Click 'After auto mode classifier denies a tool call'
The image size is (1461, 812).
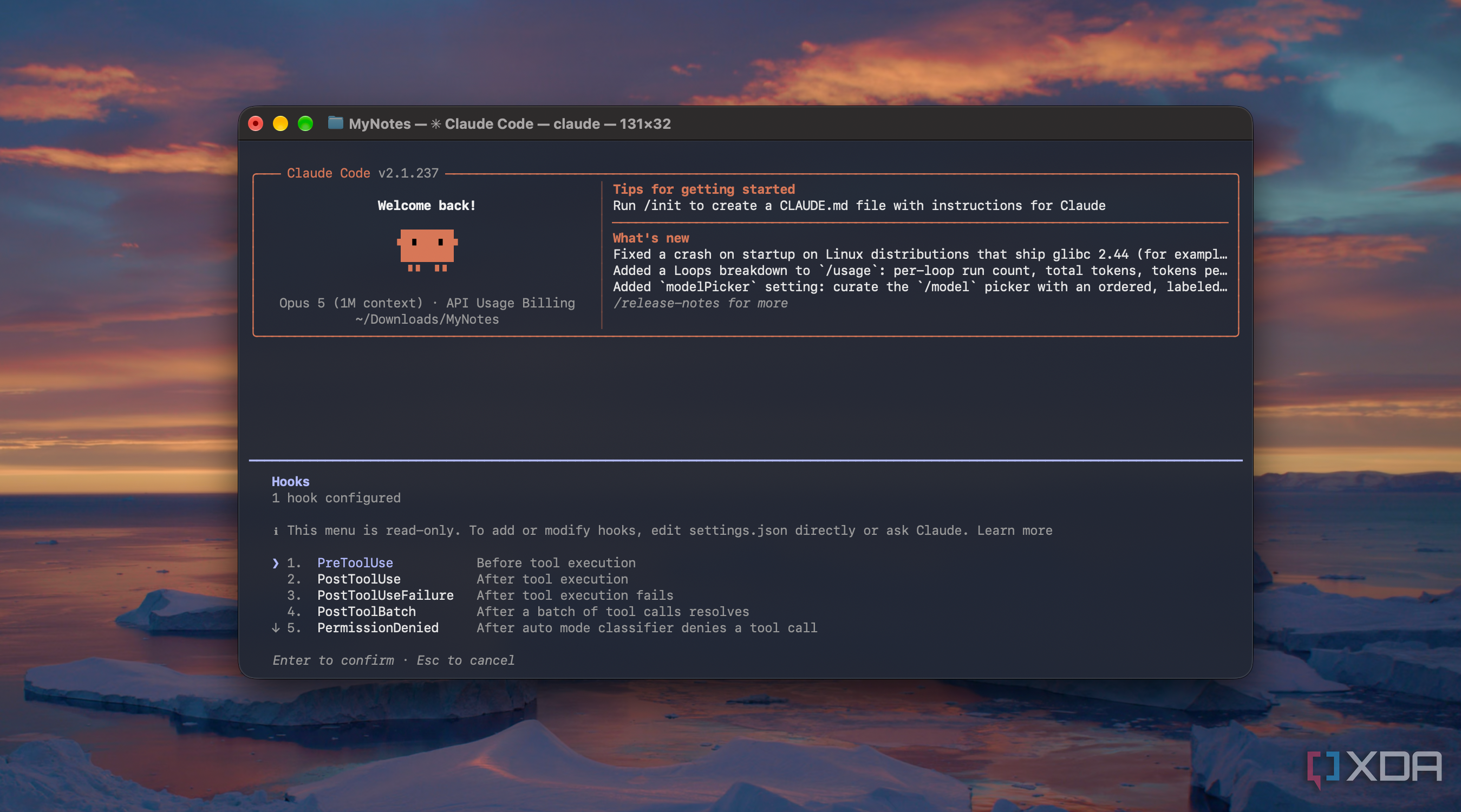[647, 628]
